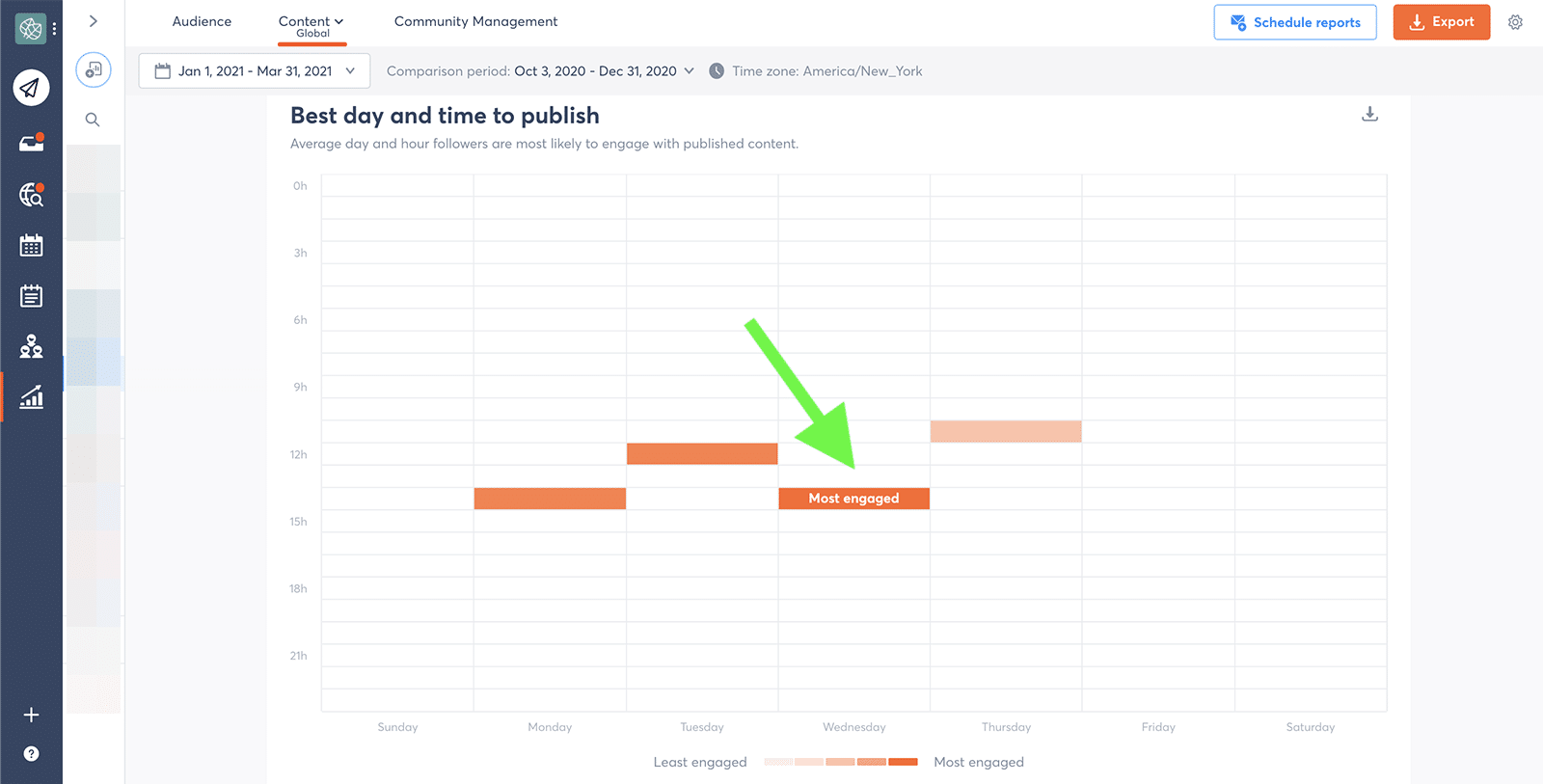Click the circular profile group icon

(94, 69)
